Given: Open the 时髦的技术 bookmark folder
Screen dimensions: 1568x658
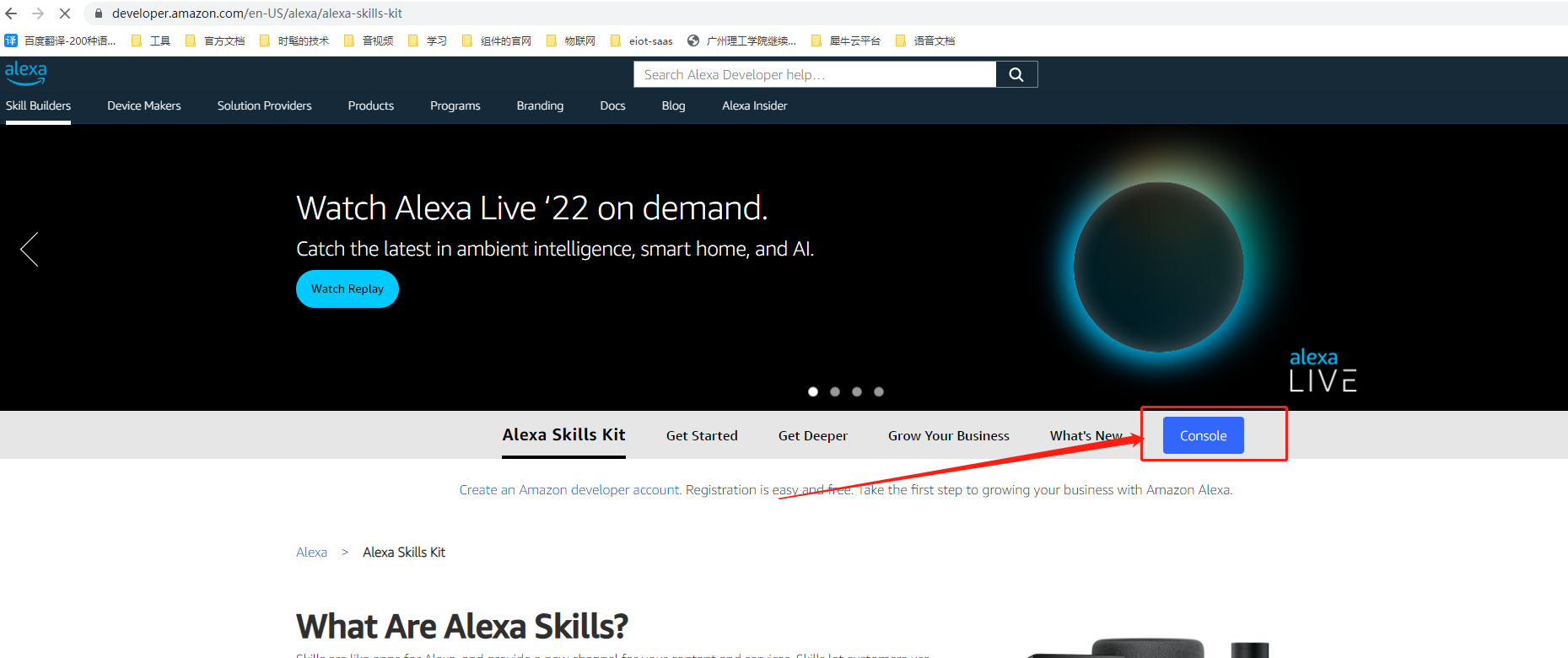Looking at the screenshot, I should point(295,40).
